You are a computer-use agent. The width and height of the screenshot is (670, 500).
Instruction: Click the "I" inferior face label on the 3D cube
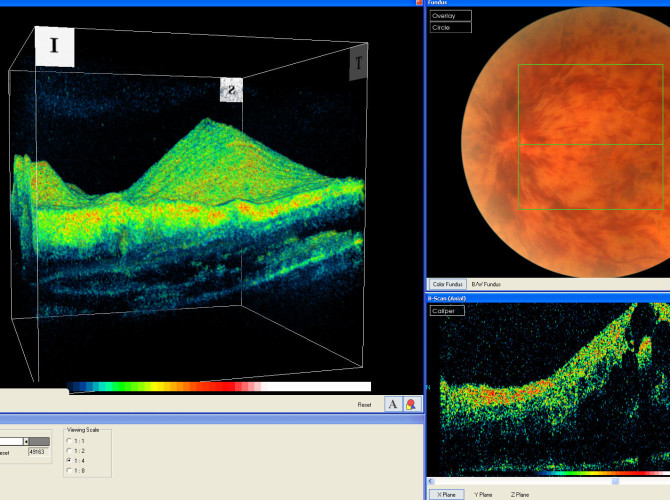pyautogui.click(x=54, y=47)
